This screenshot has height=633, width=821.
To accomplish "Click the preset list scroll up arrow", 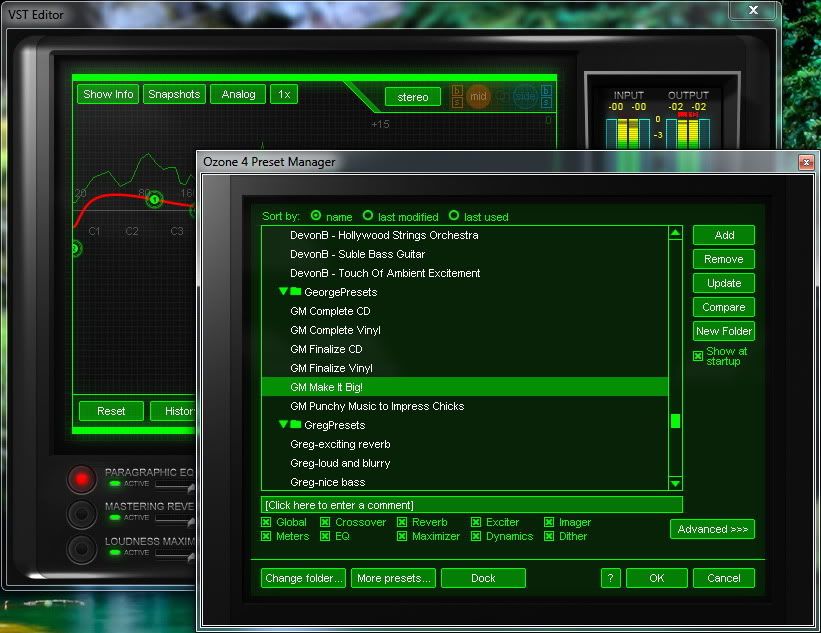I will tap(675, 232).
